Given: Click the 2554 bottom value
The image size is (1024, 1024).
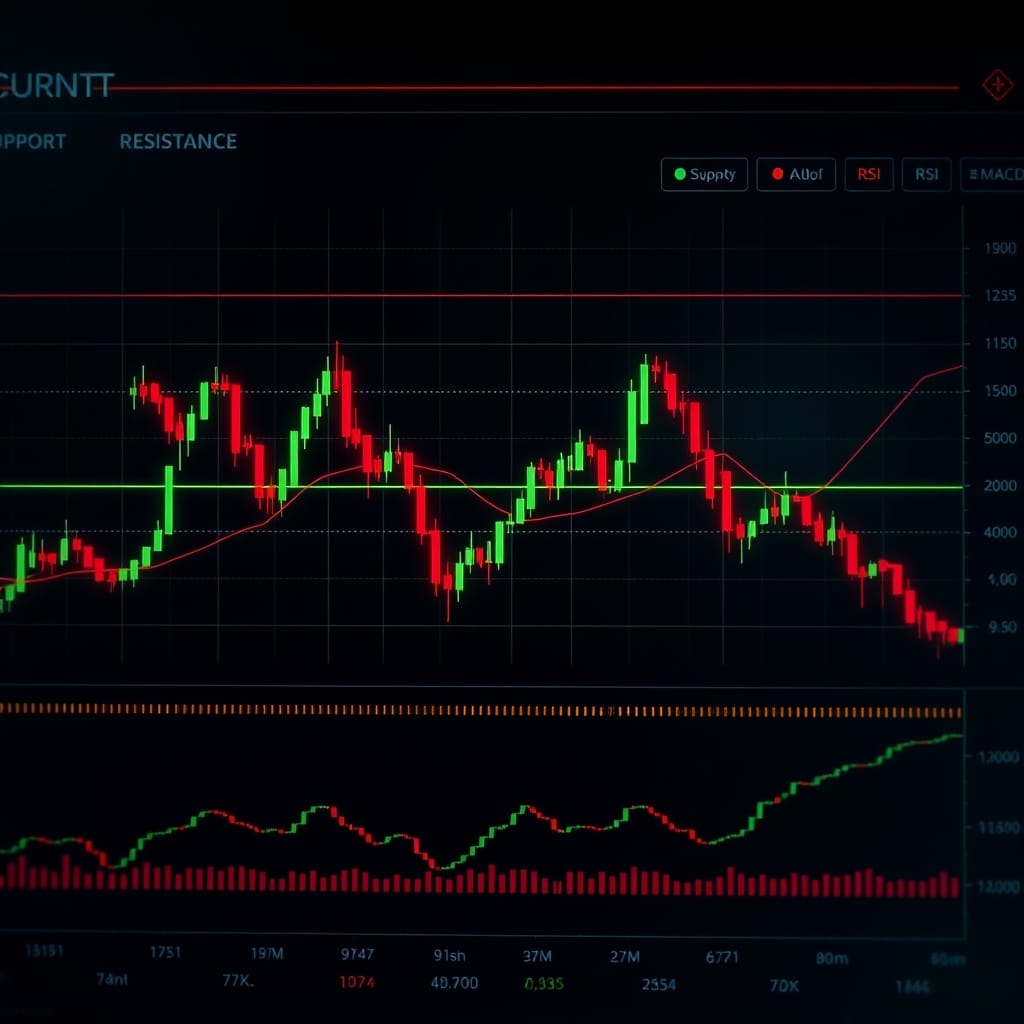Looking at the screenshot, I should (x=658, y=985).
